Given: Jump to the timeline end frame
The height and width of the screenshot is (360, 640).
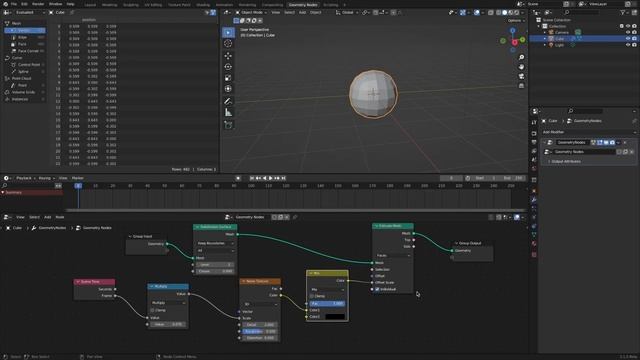Looking at the screenshot, I should (x=283, y=178).
